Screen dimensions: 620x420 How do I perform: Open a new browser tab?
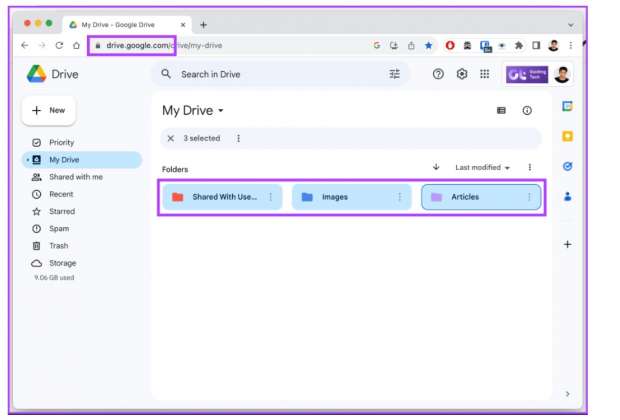point(204,25)
